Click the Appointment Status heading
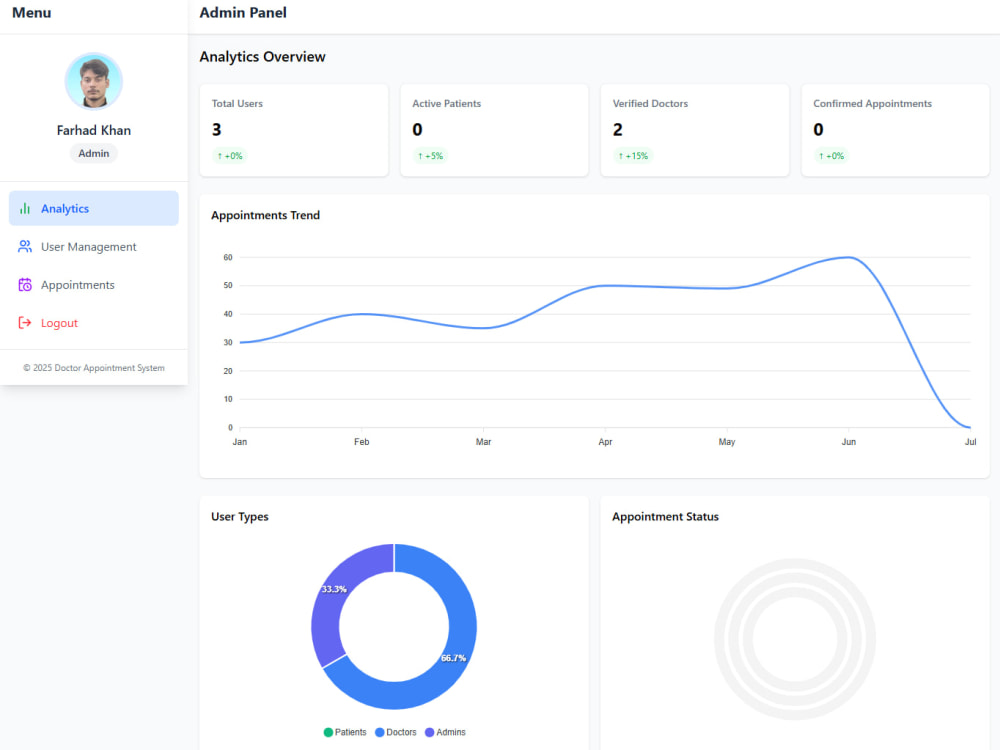 (665, 517)
